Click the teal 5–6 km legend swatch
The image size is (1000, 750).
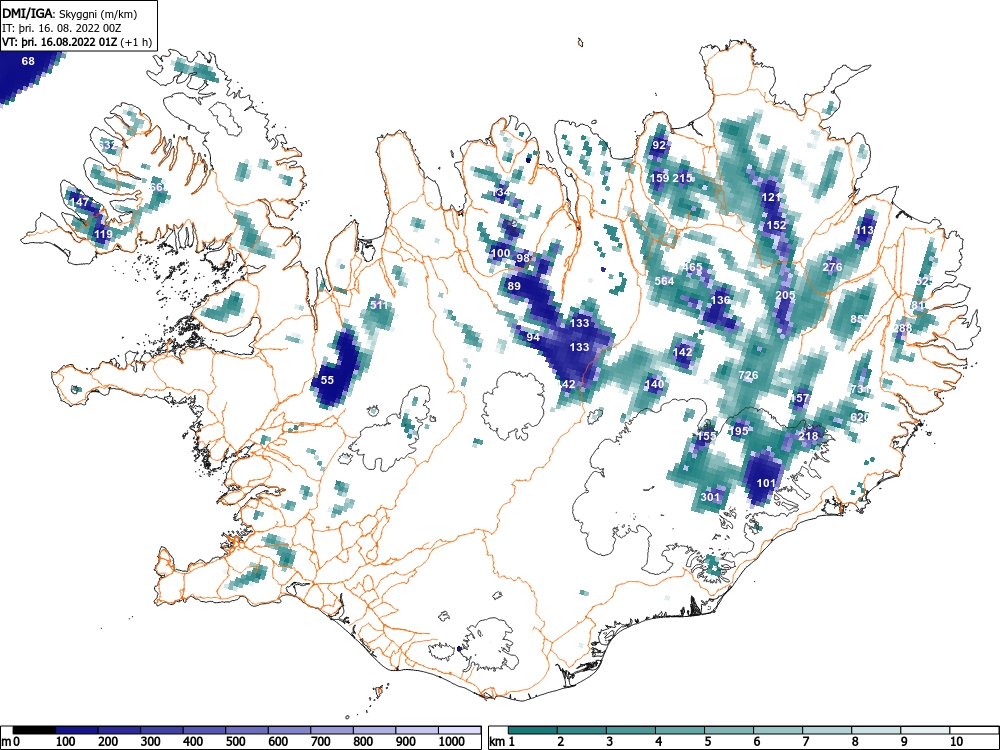point(729,730)
